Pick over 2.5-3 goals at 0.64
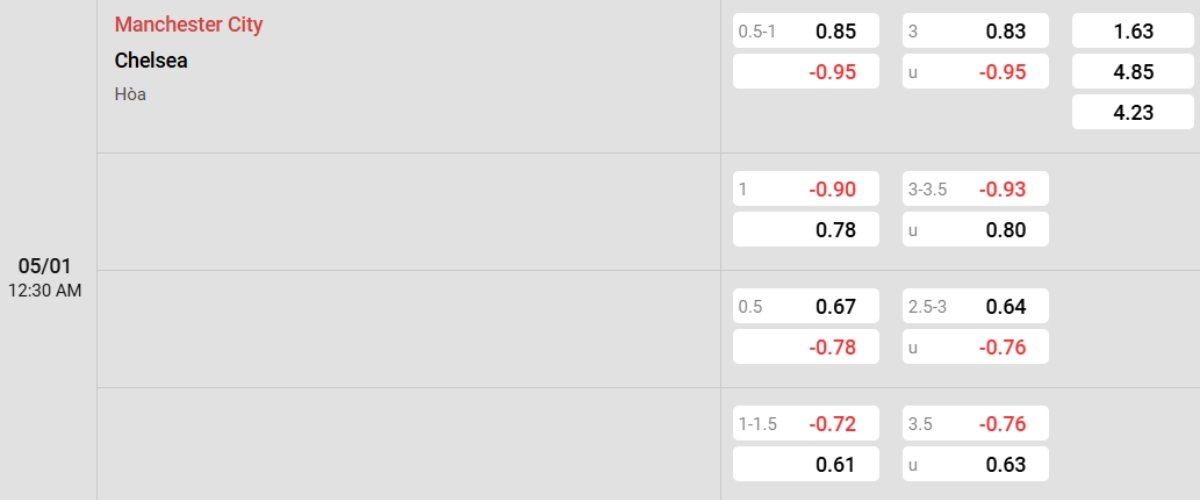 (976, 306)
